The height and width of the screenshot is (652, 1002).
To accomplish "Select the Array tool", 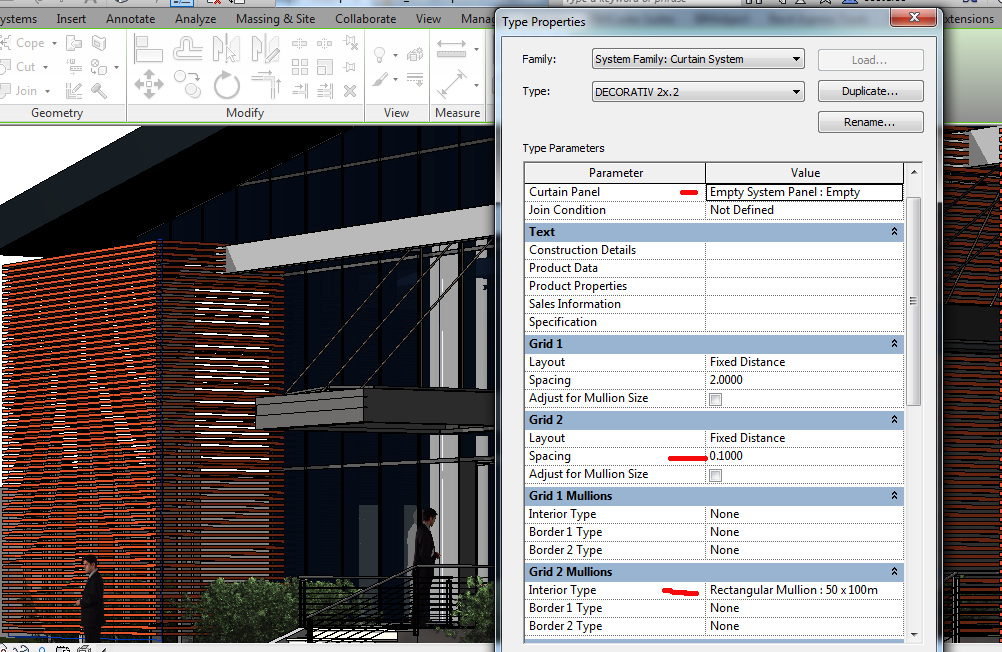I will (x=300, y=67).
